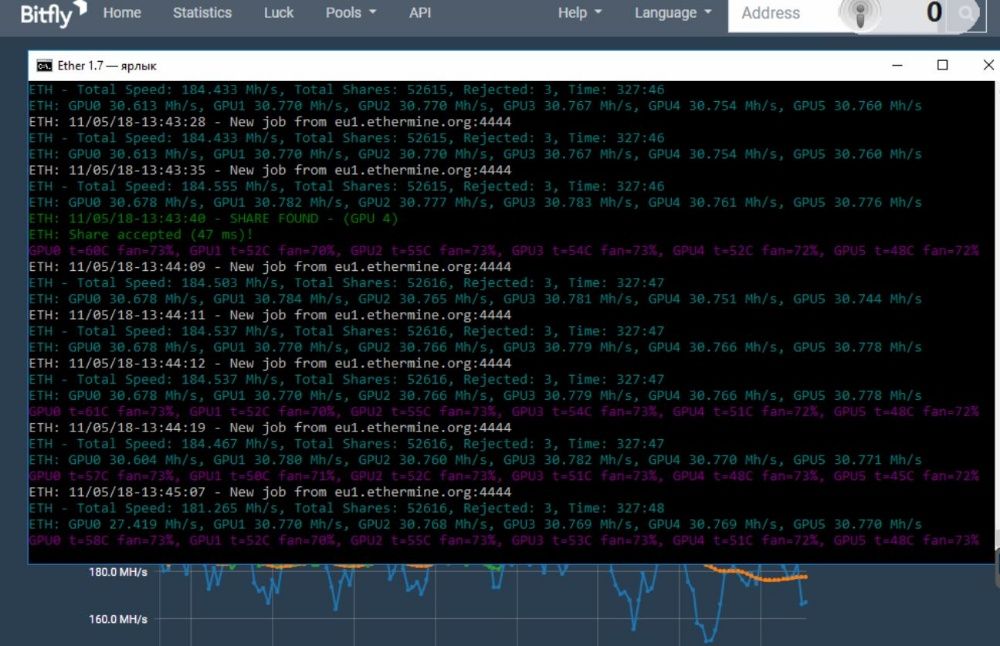Go to the Statistics page
The height and width of the screenshot is (646, 1000).
pyautogui.click(x=202, y=13)
